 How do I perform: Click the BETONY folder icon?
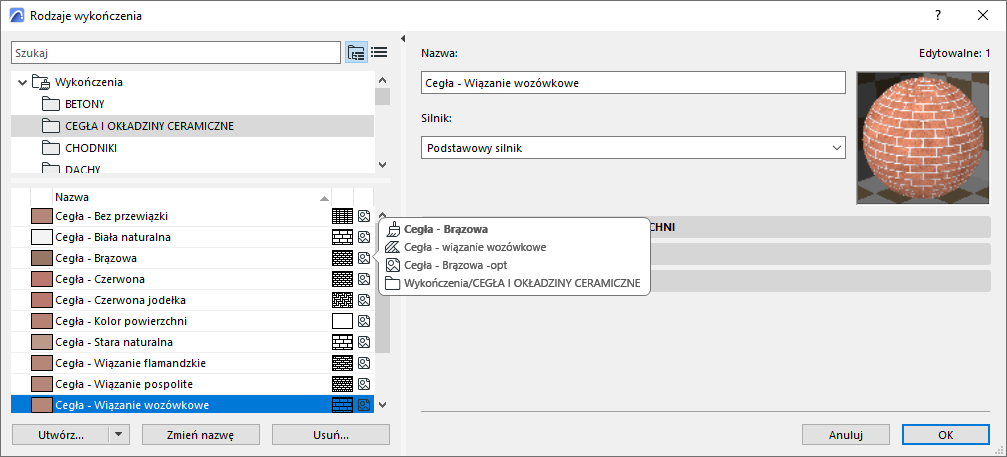pos(52,104)
